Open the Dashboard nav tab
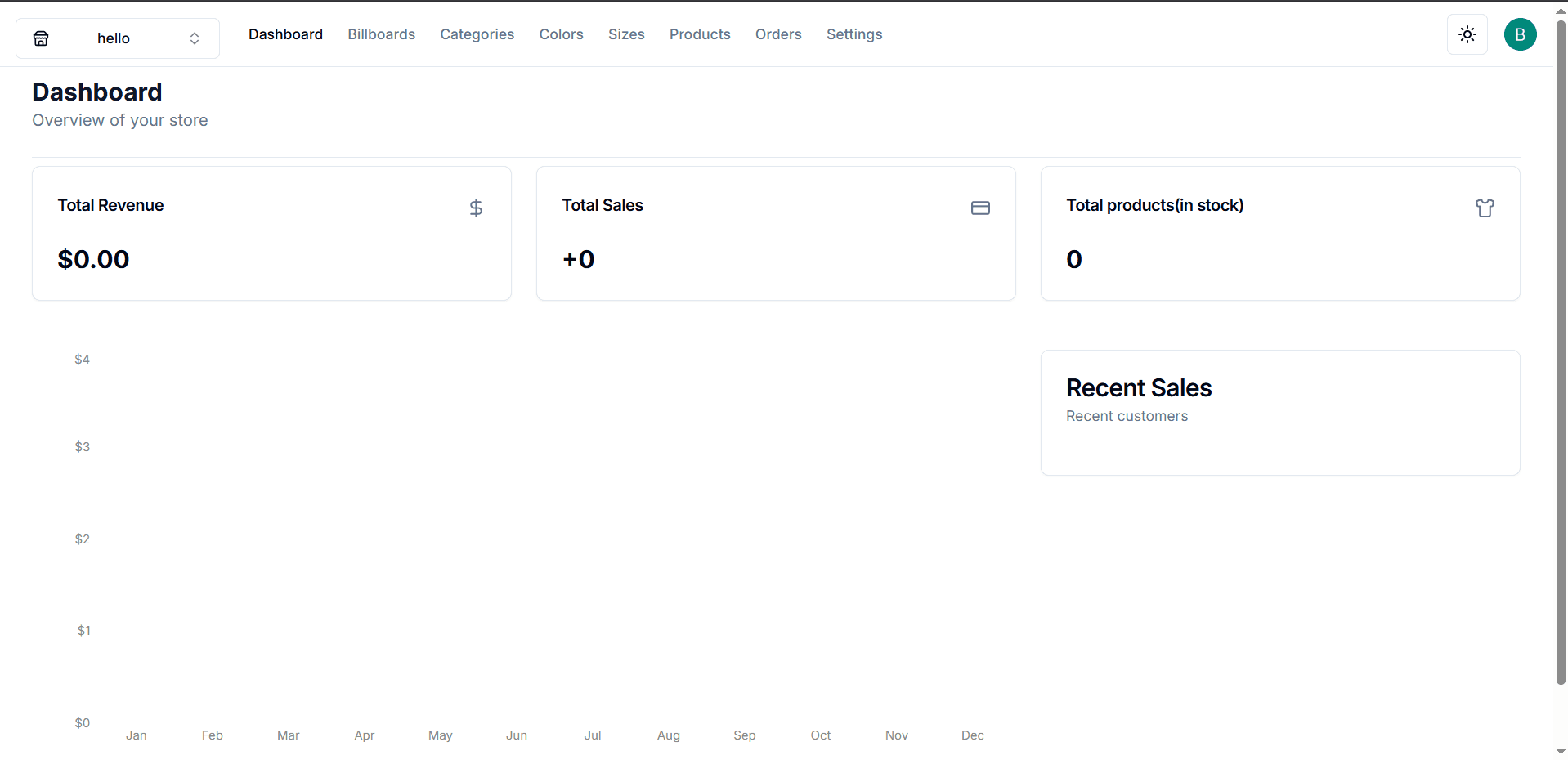The width and height of the screenshot is (1568, 760). pos(285,34)
